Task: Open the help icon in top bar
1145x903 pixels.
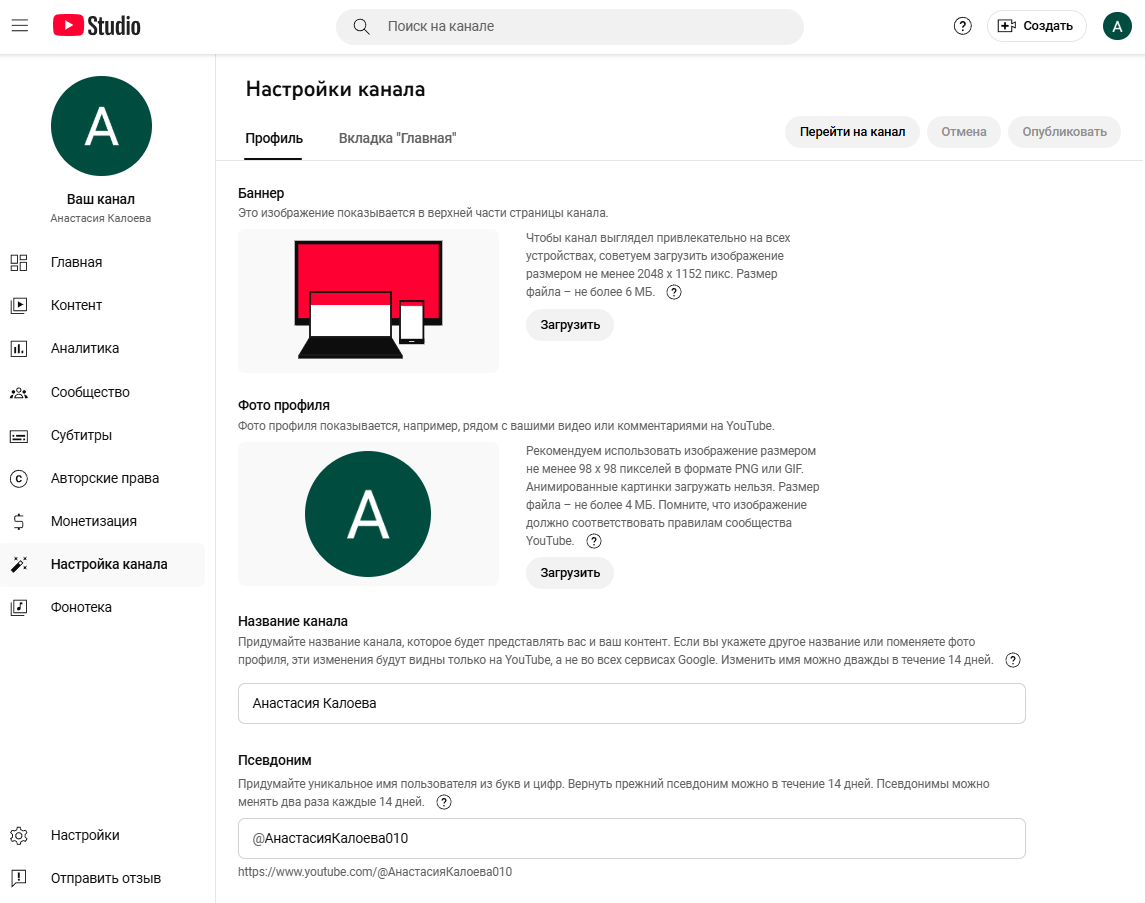Action: [962, 26]
